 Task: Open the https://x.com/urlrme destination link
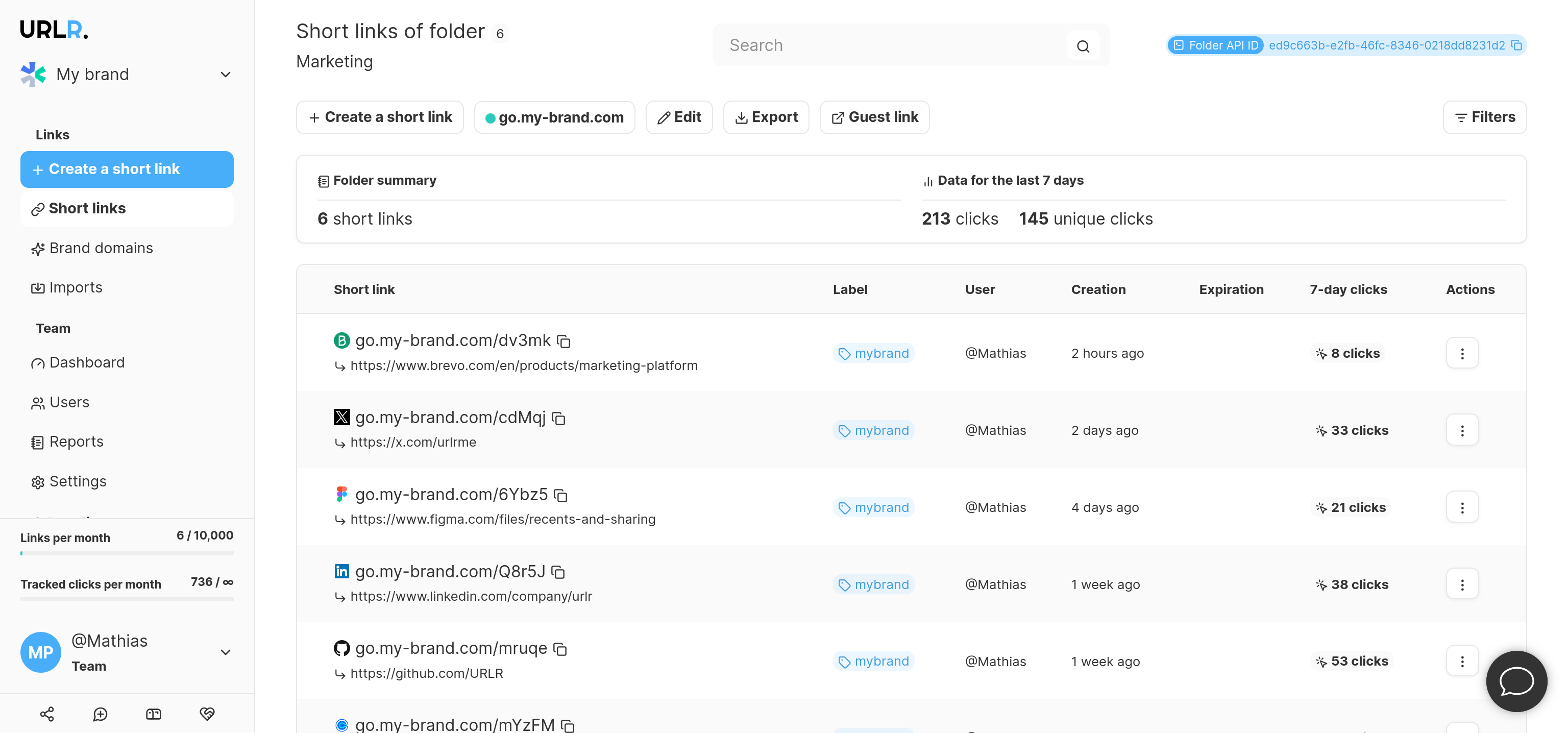pyautogui.click(x=413, y=443)
